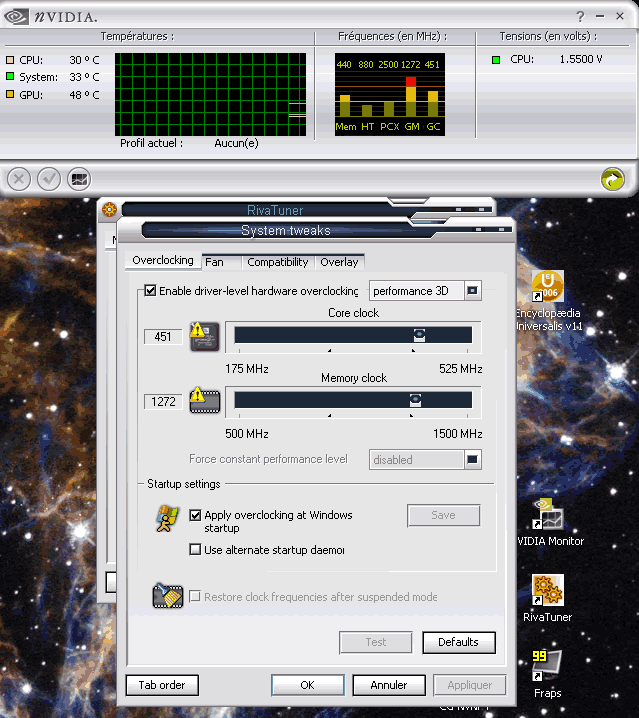Click the round X button in NVIDIA Monitor
639x718 pixels.
coord(19,179)
